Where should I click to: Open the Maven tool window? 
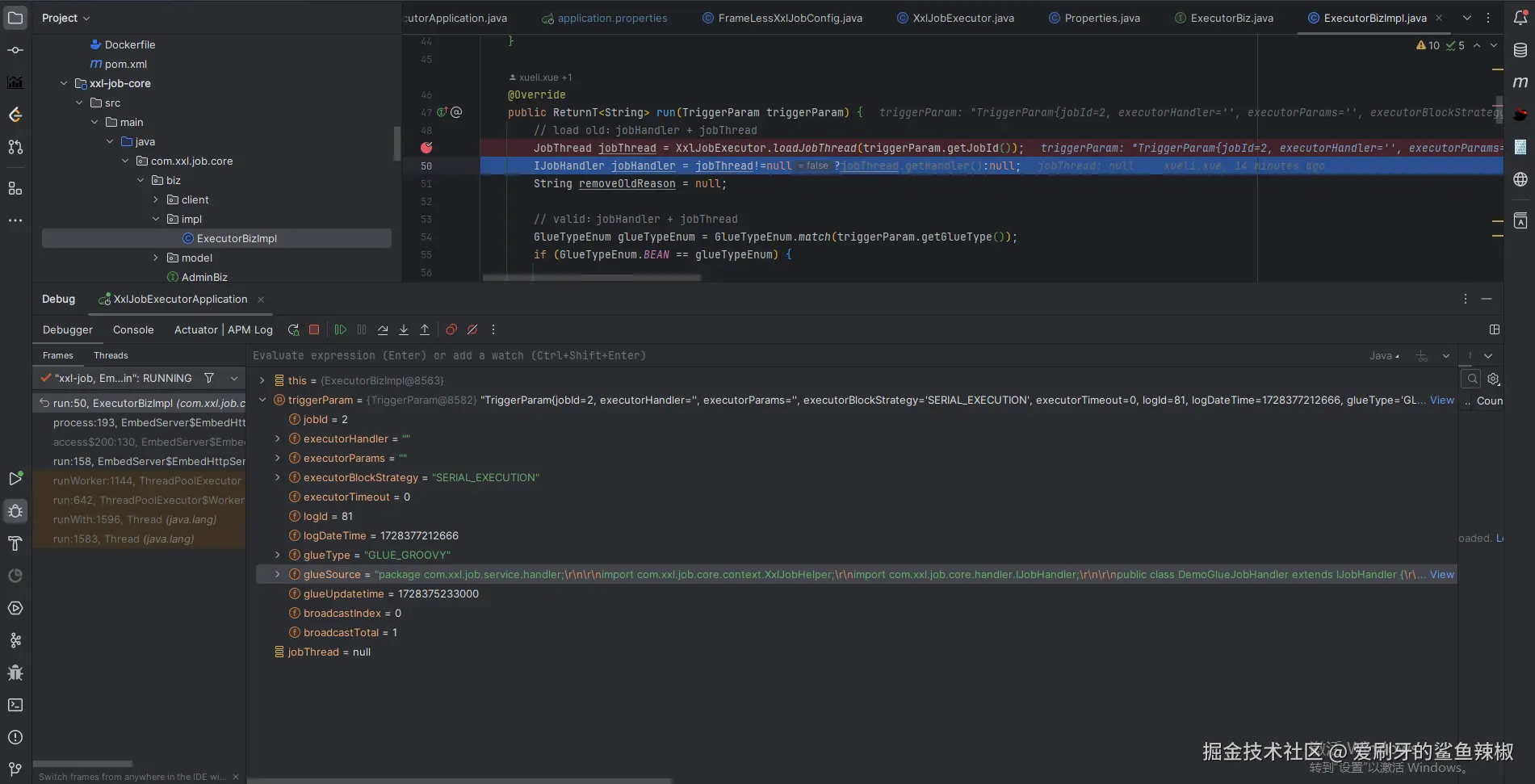[1520, 82]
